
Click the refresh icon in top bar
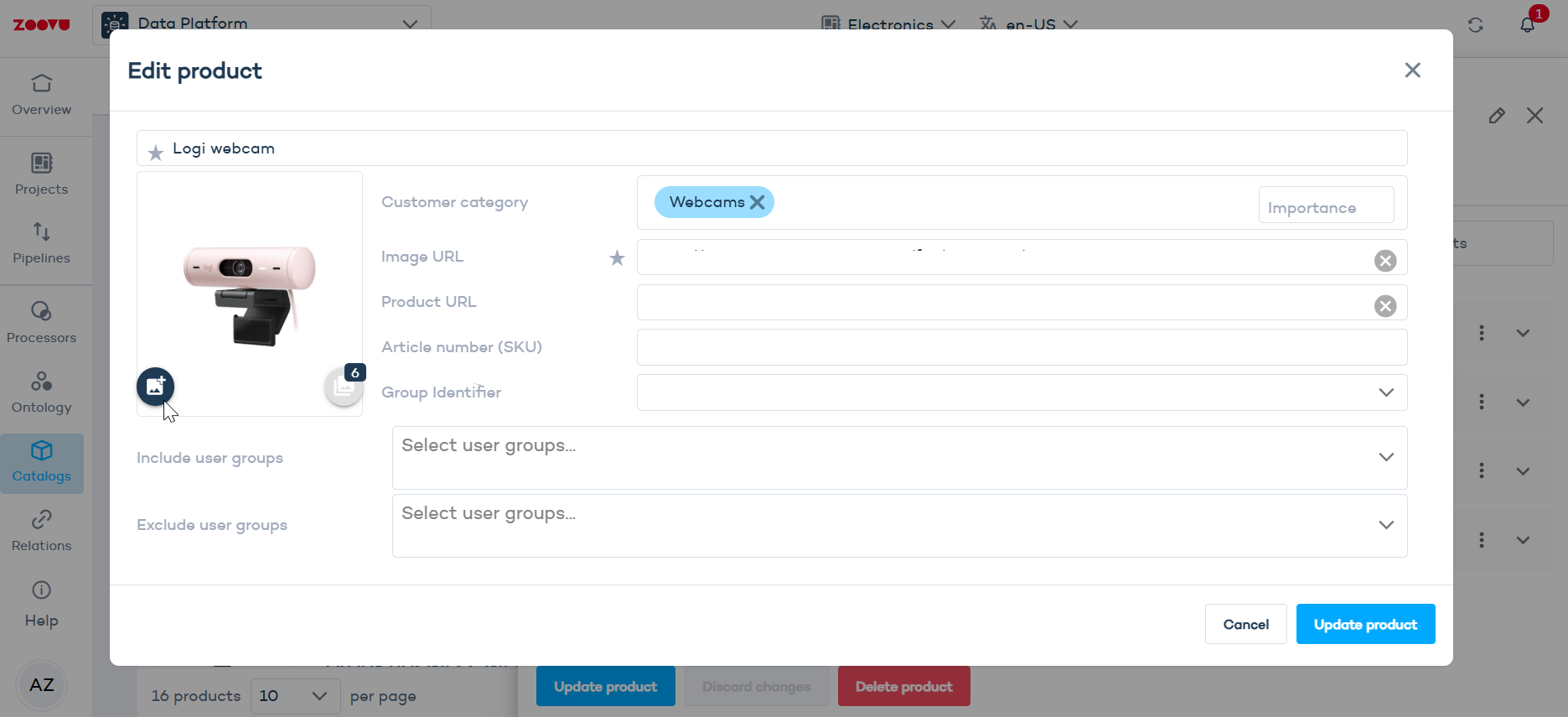[1476, 25]
